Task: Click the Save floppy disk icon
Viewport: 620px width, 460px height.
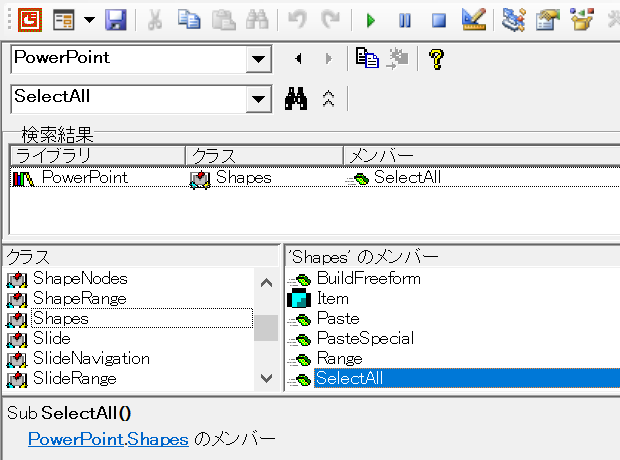Action: [x=115, y=19]
